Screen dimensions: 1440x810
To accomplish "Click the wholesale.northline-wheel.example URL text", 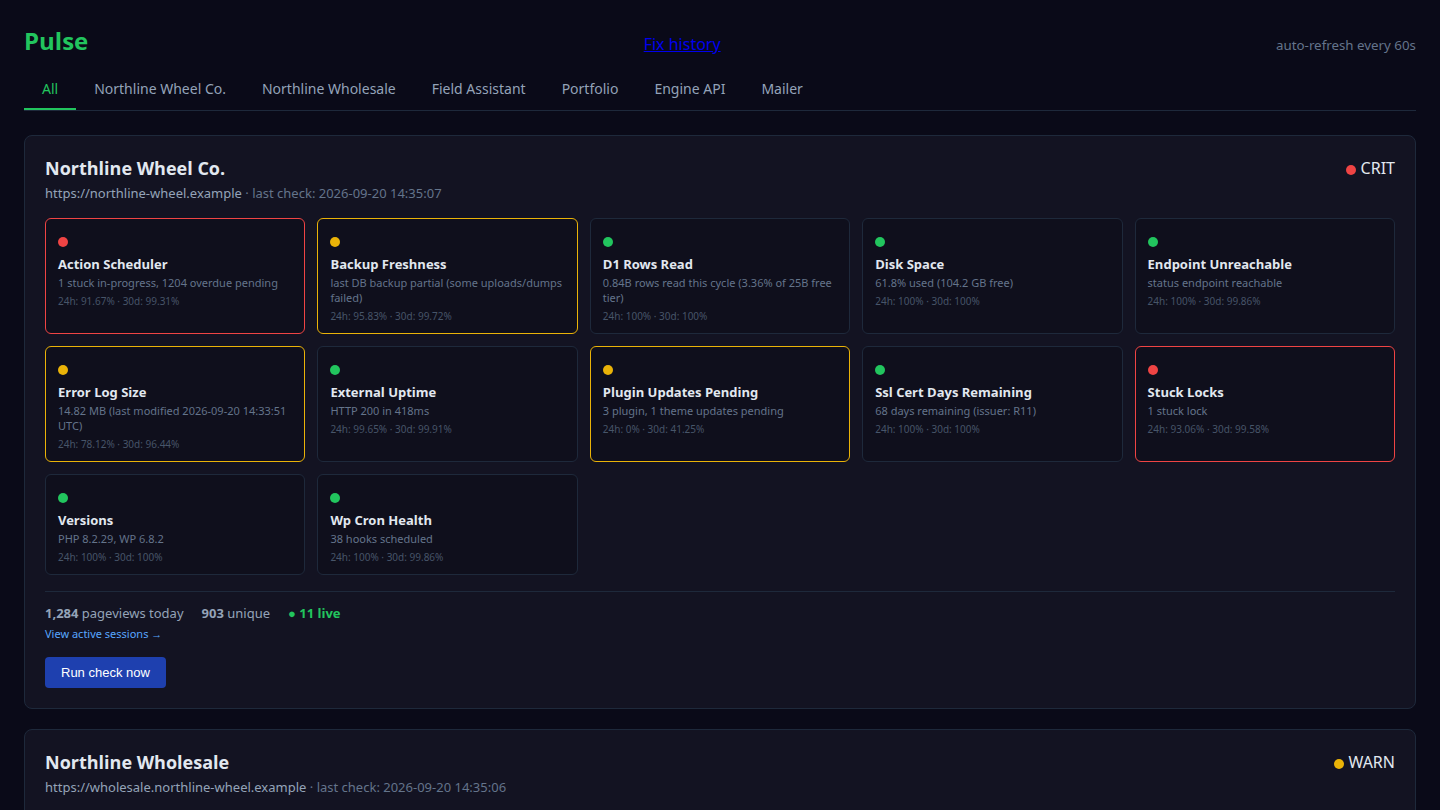I will [x=176, y=787].
